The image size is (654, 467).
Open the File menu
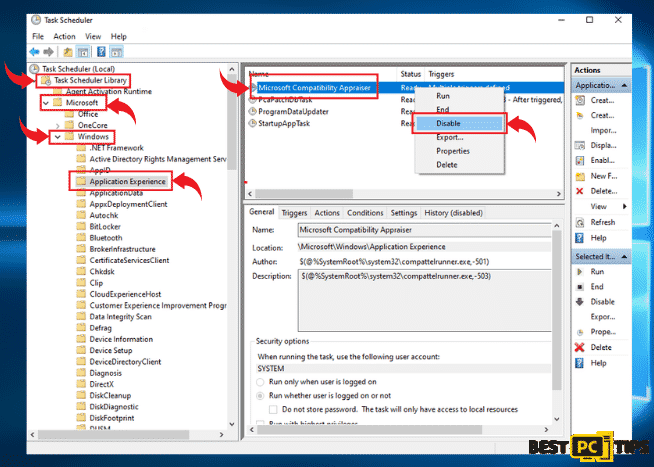[x=38, y=36]
